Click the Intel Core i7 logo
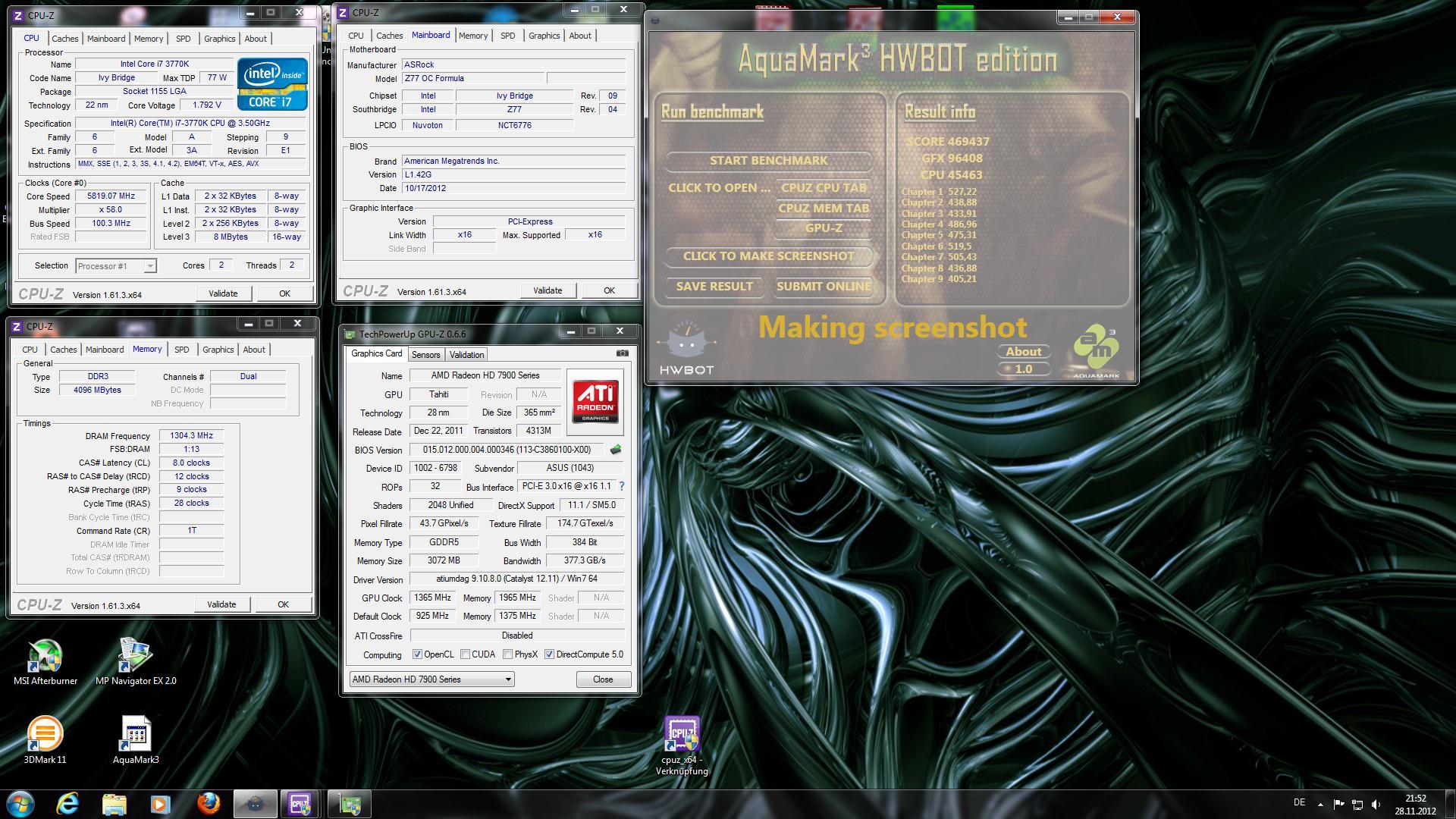 point(272,83)
